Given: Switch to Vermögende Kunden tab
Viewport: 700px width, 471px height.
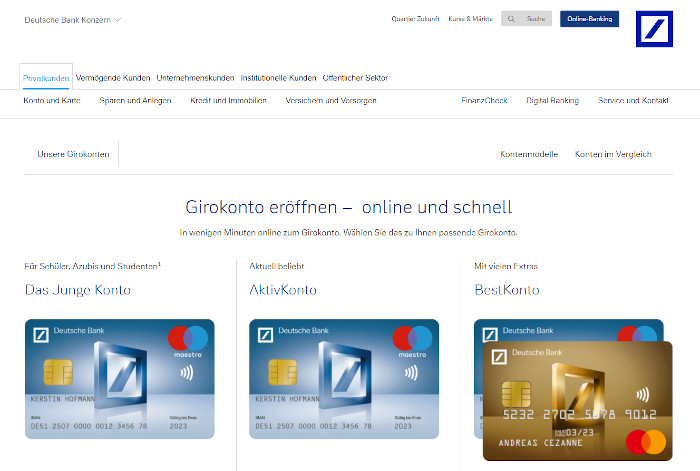Looking at the screenshot, I should coord(113,78).
